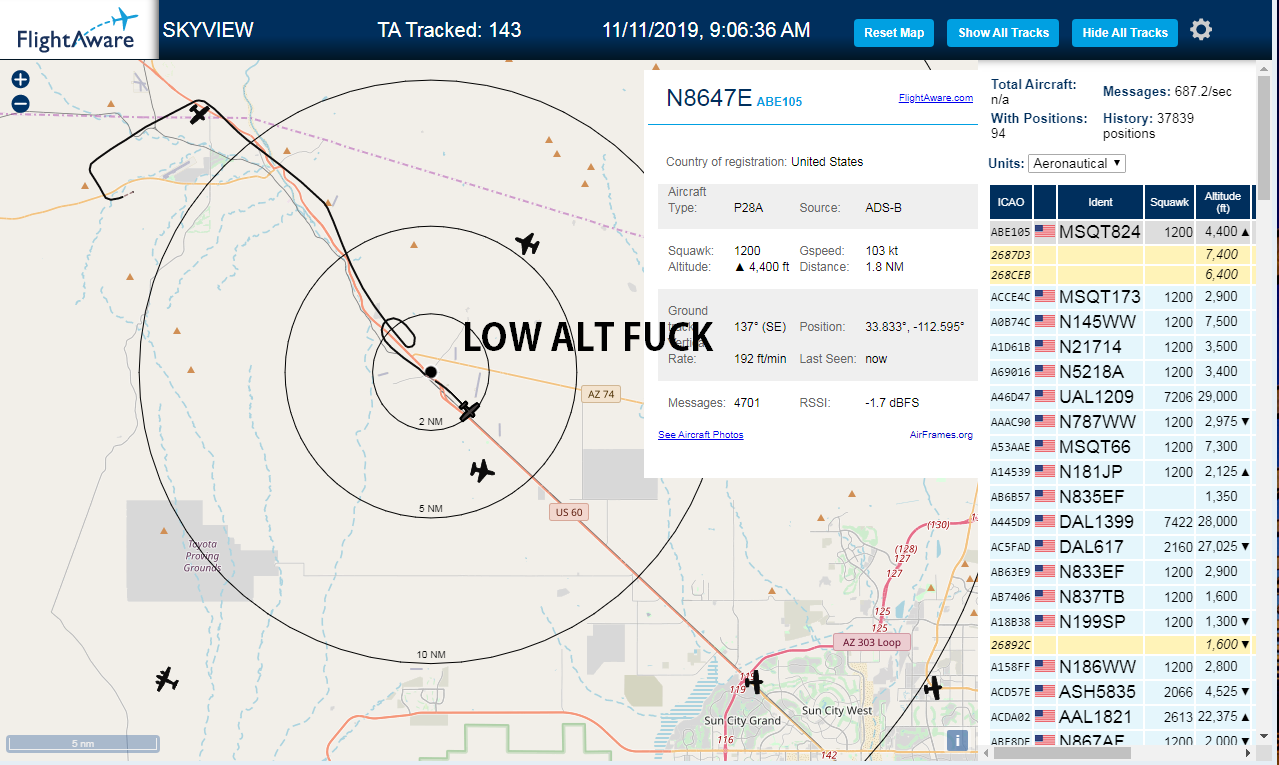Select the aircraft icon south of the 2 NM ring
1279x765 pixels.
click(x=482, y=470)
